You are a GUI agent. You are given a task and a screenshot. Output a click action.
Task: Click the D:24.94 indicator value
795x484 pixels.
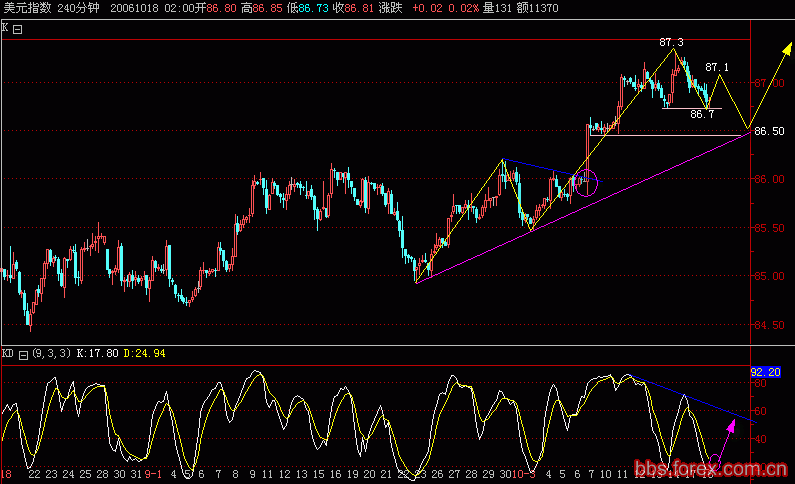(x=144, y=353)
